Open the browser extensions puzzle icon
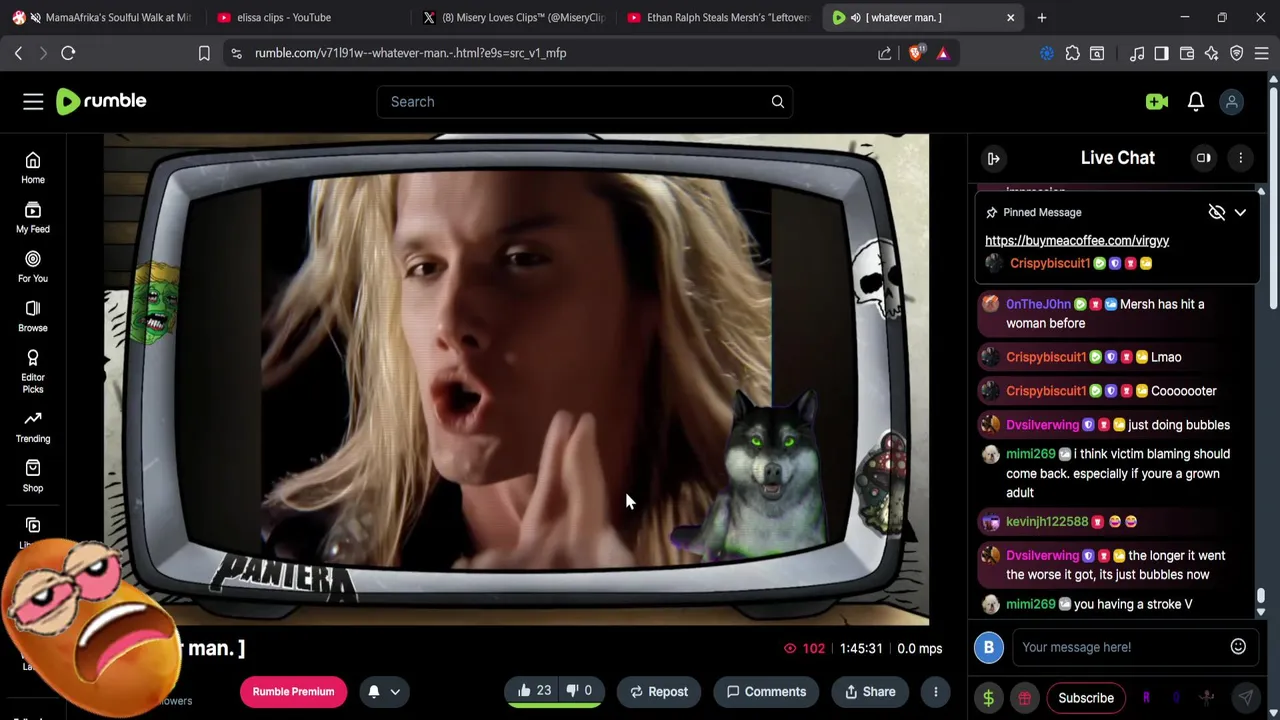This screenshot has width=1280, height=720. (x=1073, y=53)
